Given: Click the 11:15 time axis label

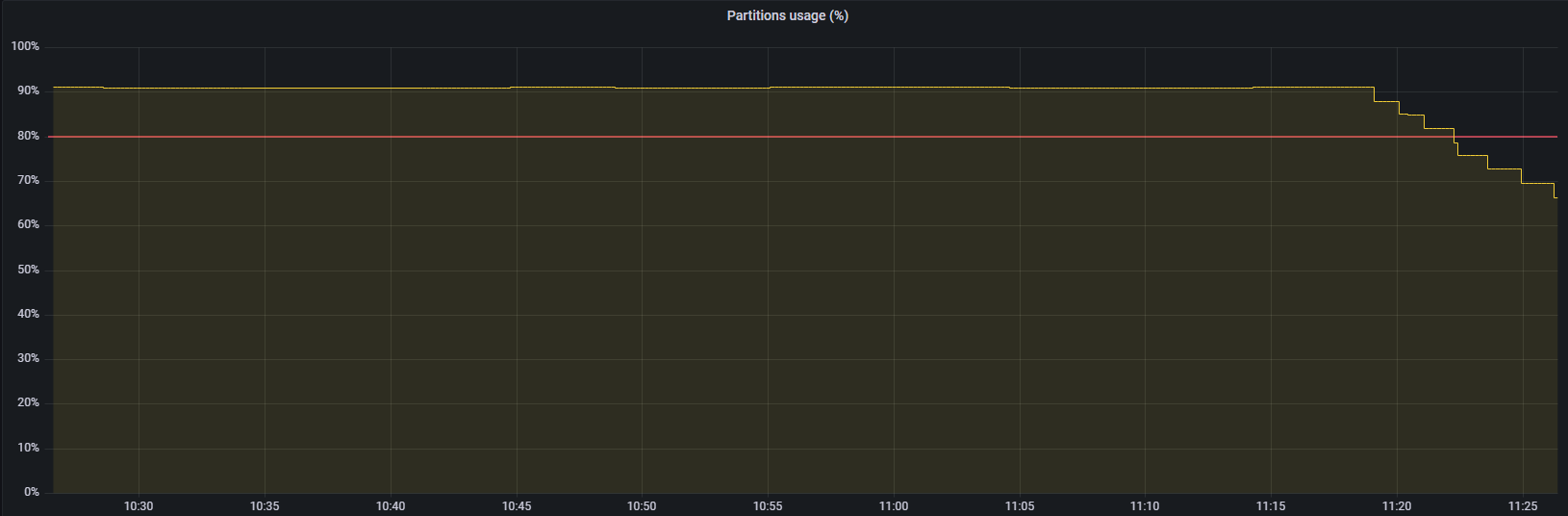Looking at the screenshot, I should (1271, 506).
